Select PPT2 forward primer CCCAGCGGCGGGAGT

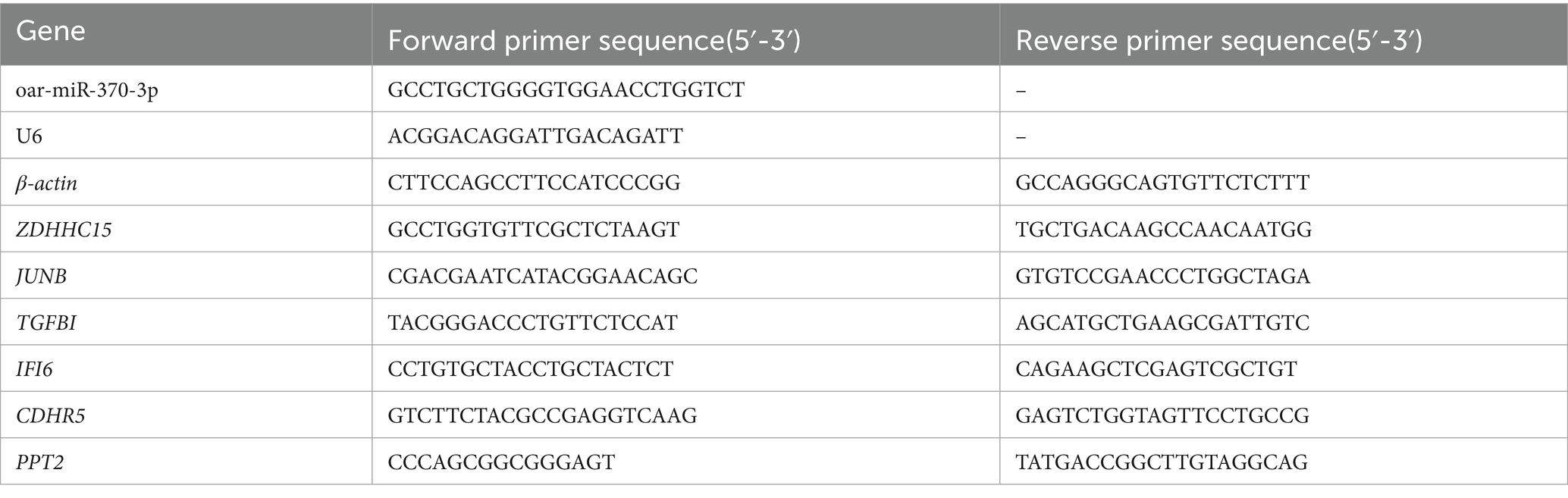pyautogui.click(x=500, y=462)
